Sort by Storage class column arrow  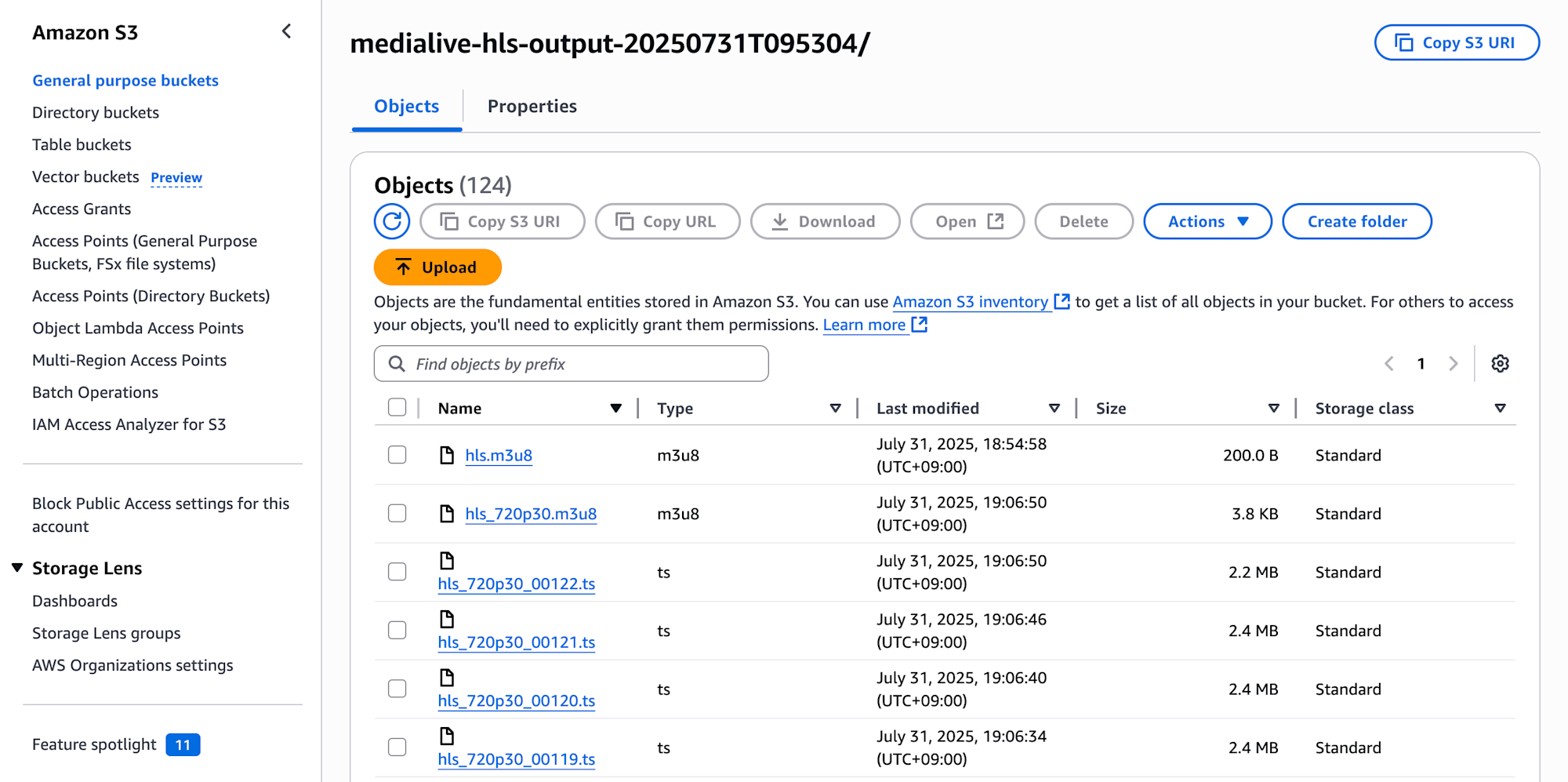(x=1500, y=408)
